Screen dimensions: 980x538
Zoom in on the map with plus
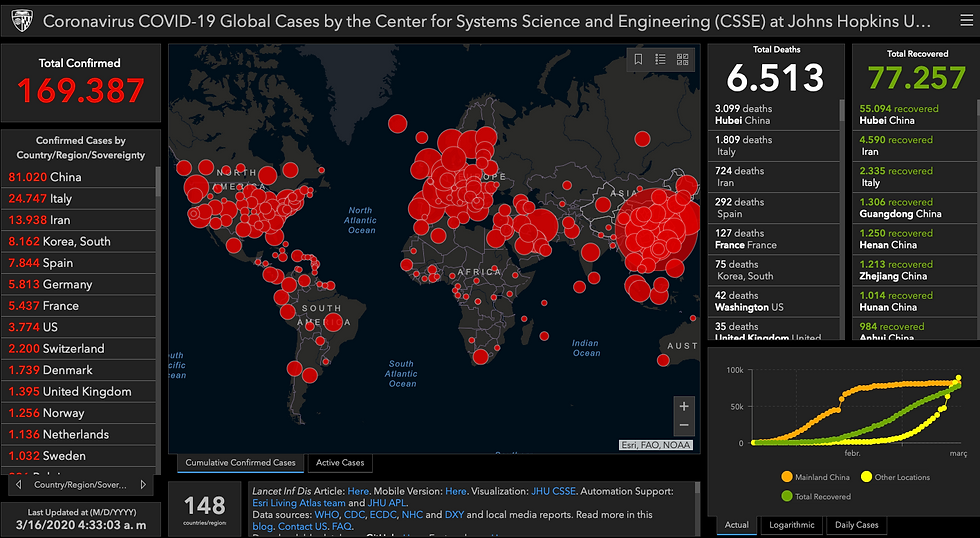point(684,406)
